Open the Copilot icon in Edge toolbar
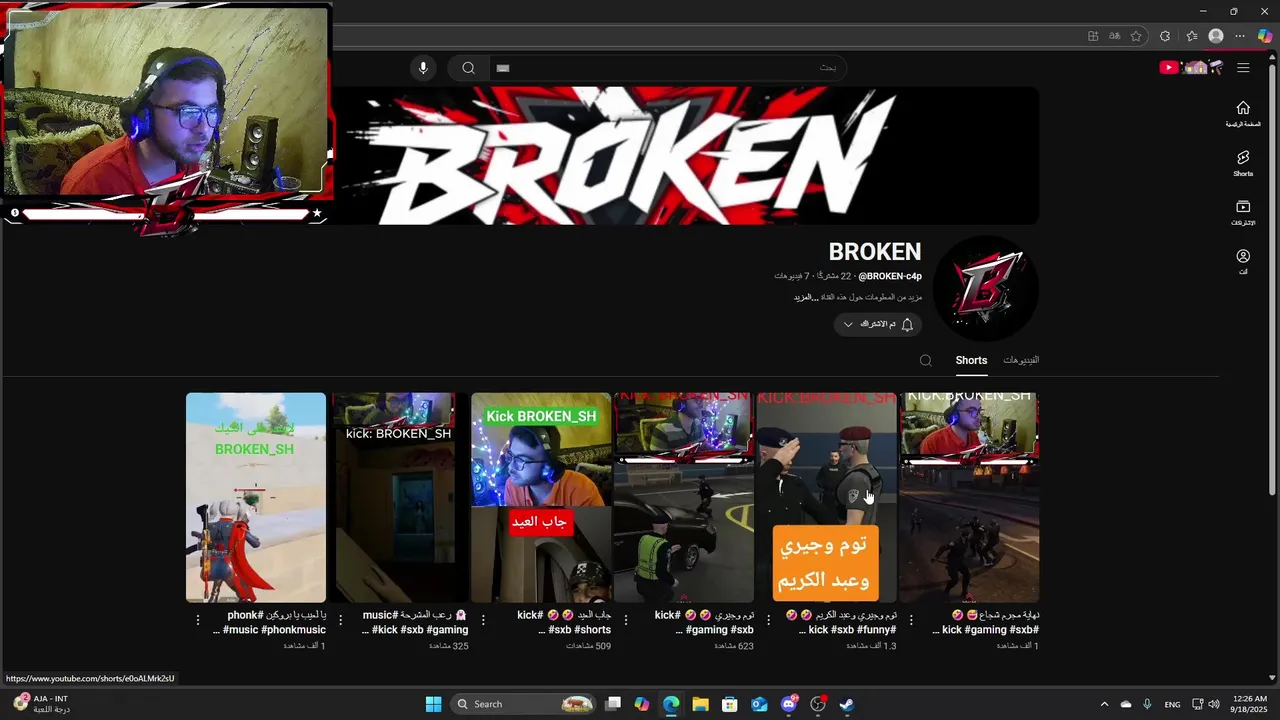The width and height of the screenshot is (1280, 720). click(x=1265, y=36)
